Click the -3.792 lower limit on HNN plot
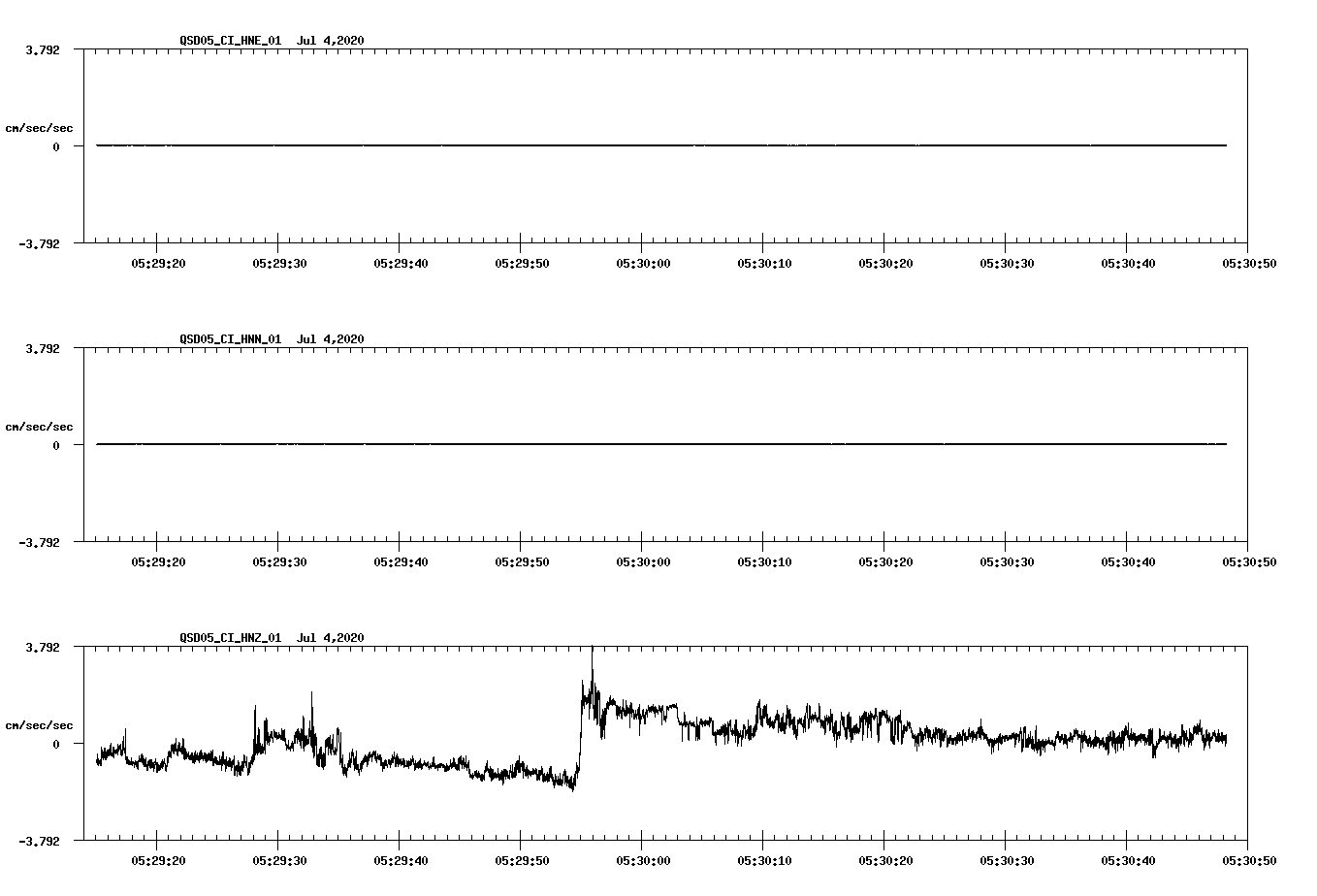Screen dimensions: 1317x896 pyautogui.click(x=39, y=542)
